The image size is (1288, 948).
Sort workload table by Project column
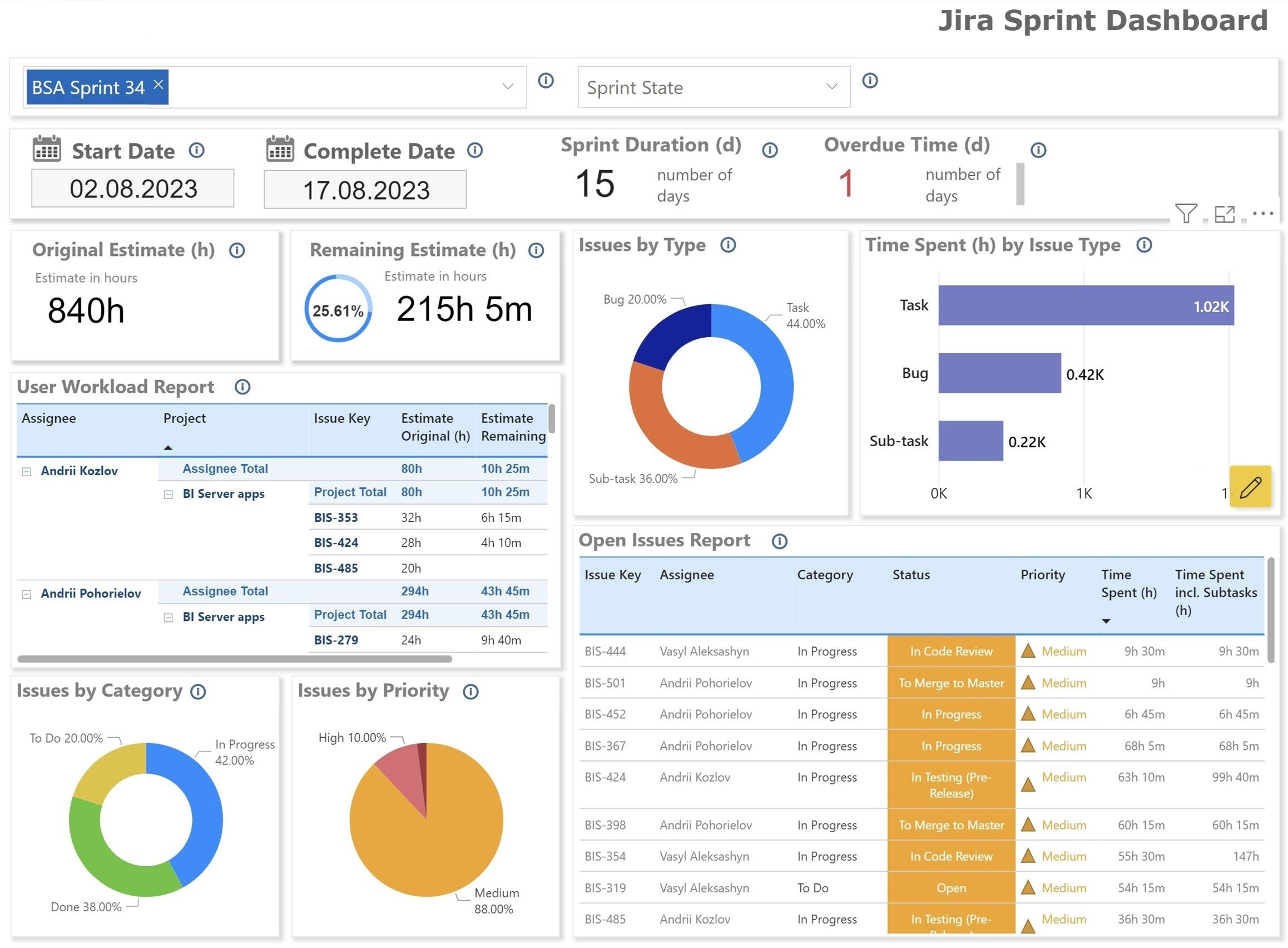click(x=184, y=418)
